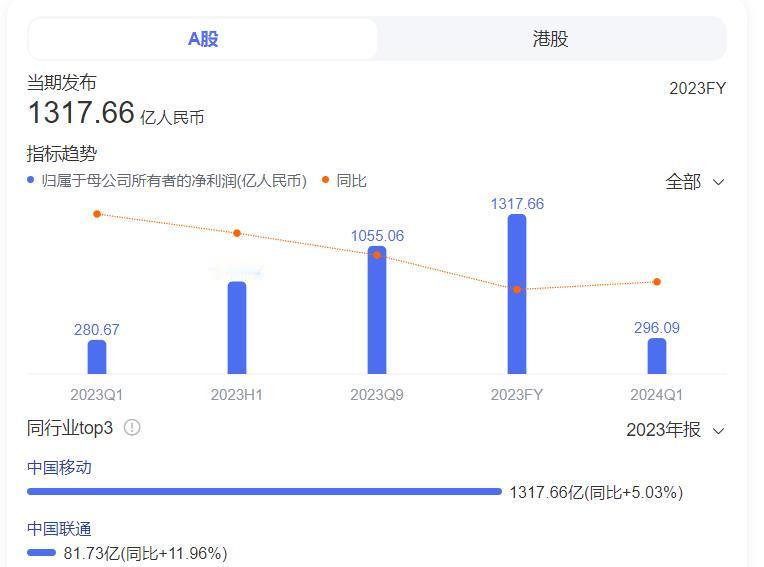Screen dimensions: 764x567
Task: Click the info icon beside 同行业top3
Action: (132, 428)
